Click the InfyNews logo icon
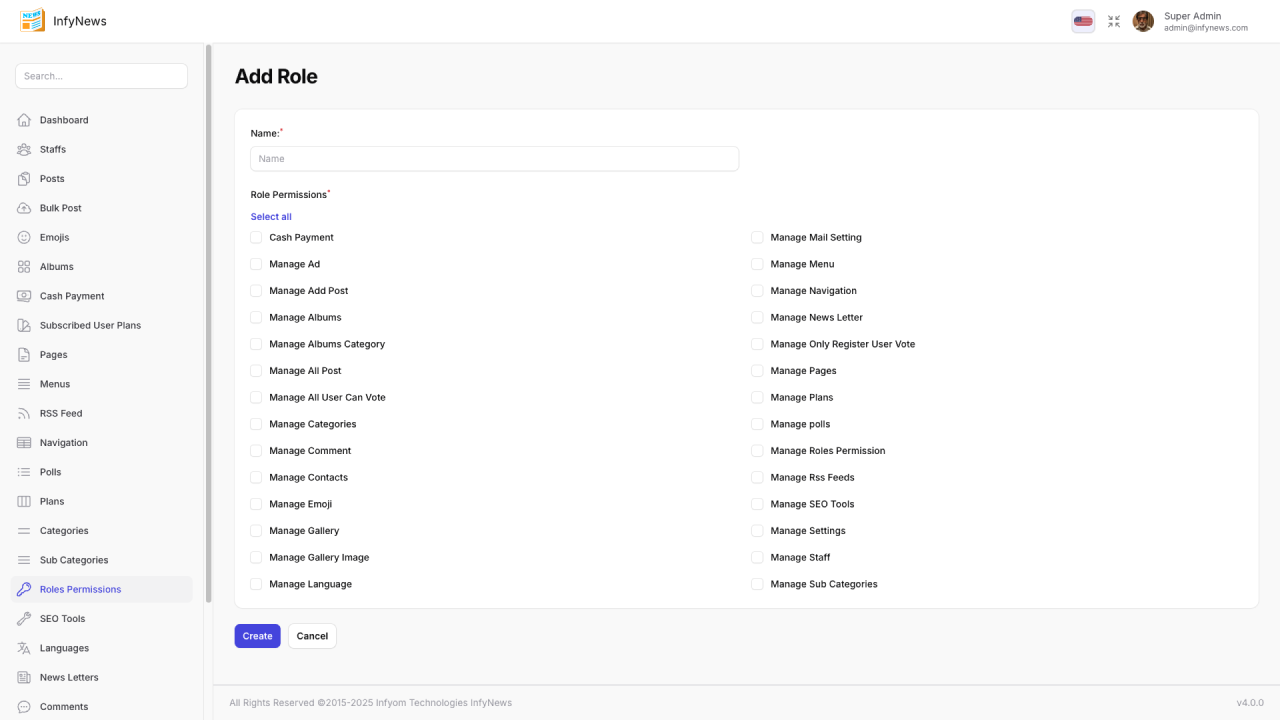 (x=32, y=21)
